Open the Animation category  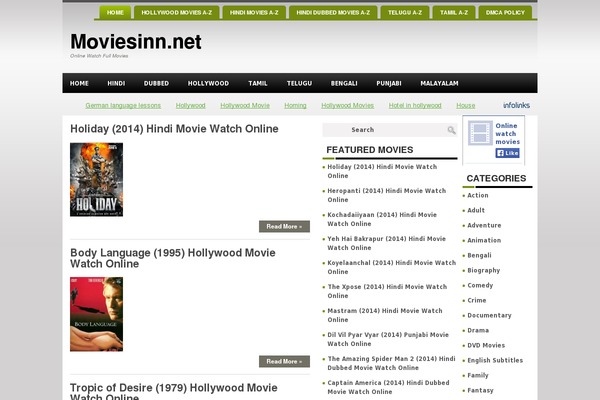point(484,240)
